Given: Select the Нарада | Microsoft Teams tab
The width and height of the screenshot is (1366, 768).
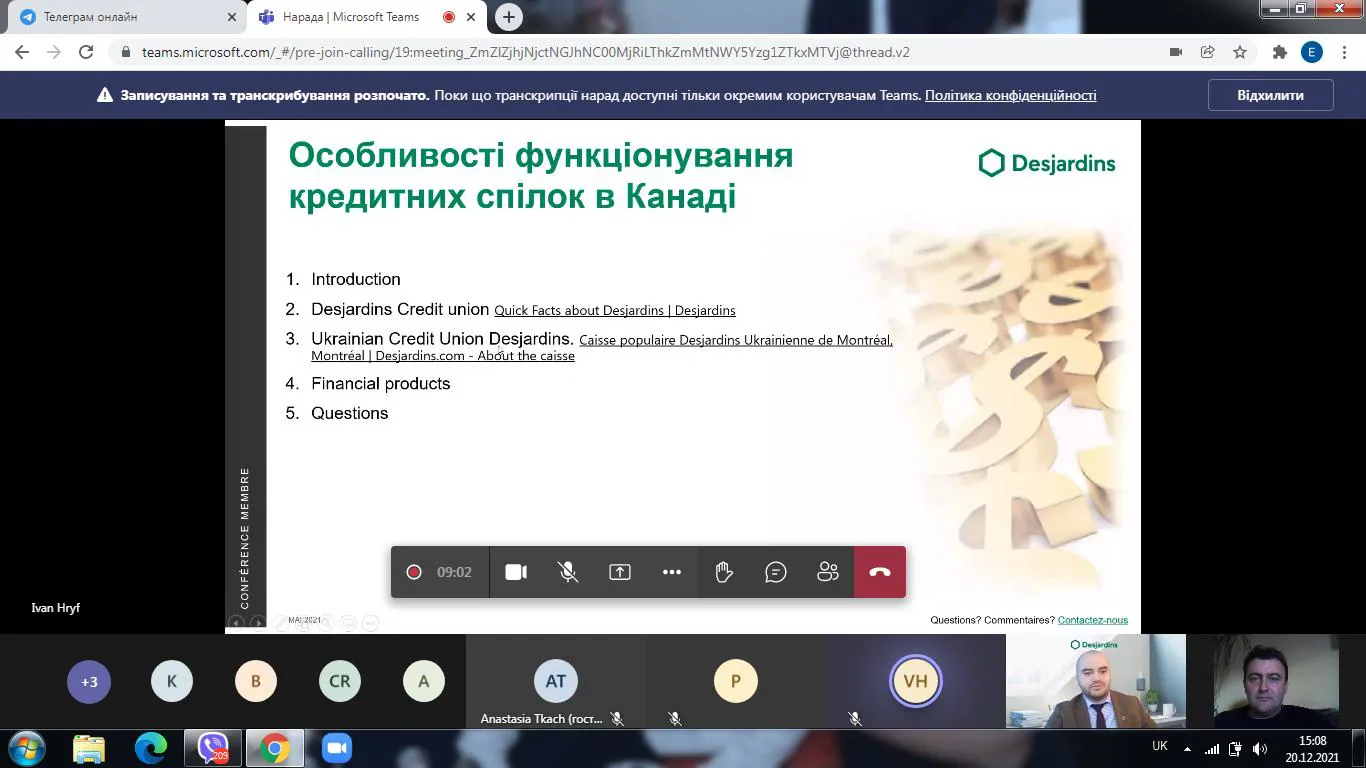Looking at the screenshot, I should [368, 17].
